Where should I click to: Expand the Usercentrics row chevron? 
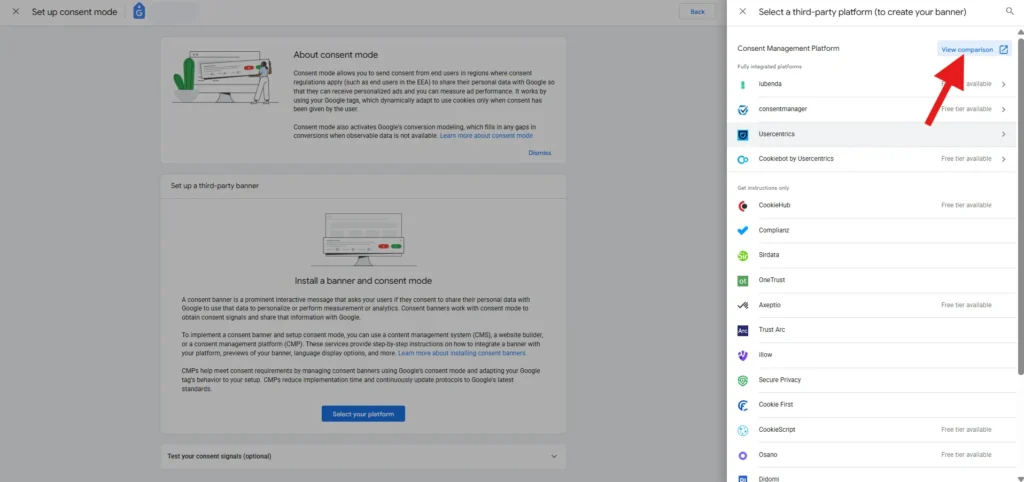coord(1004,134)
